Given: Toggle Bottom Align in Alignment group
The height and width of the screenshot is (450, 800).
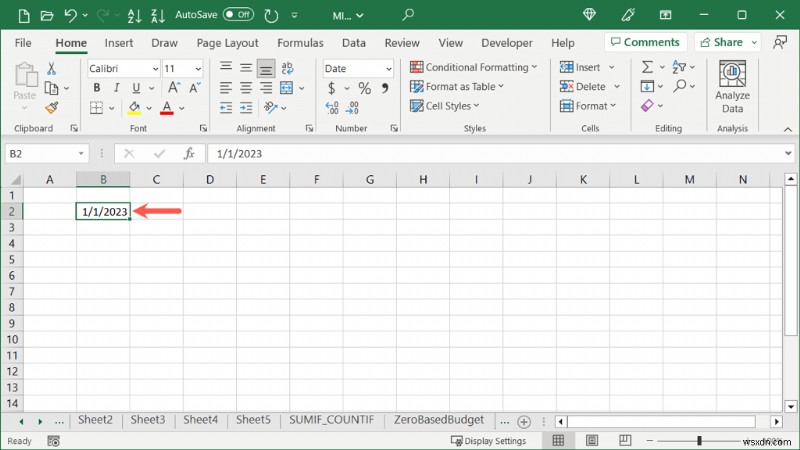Looking at the screenshot, I should pyautogui.click(x=266, y=68).
